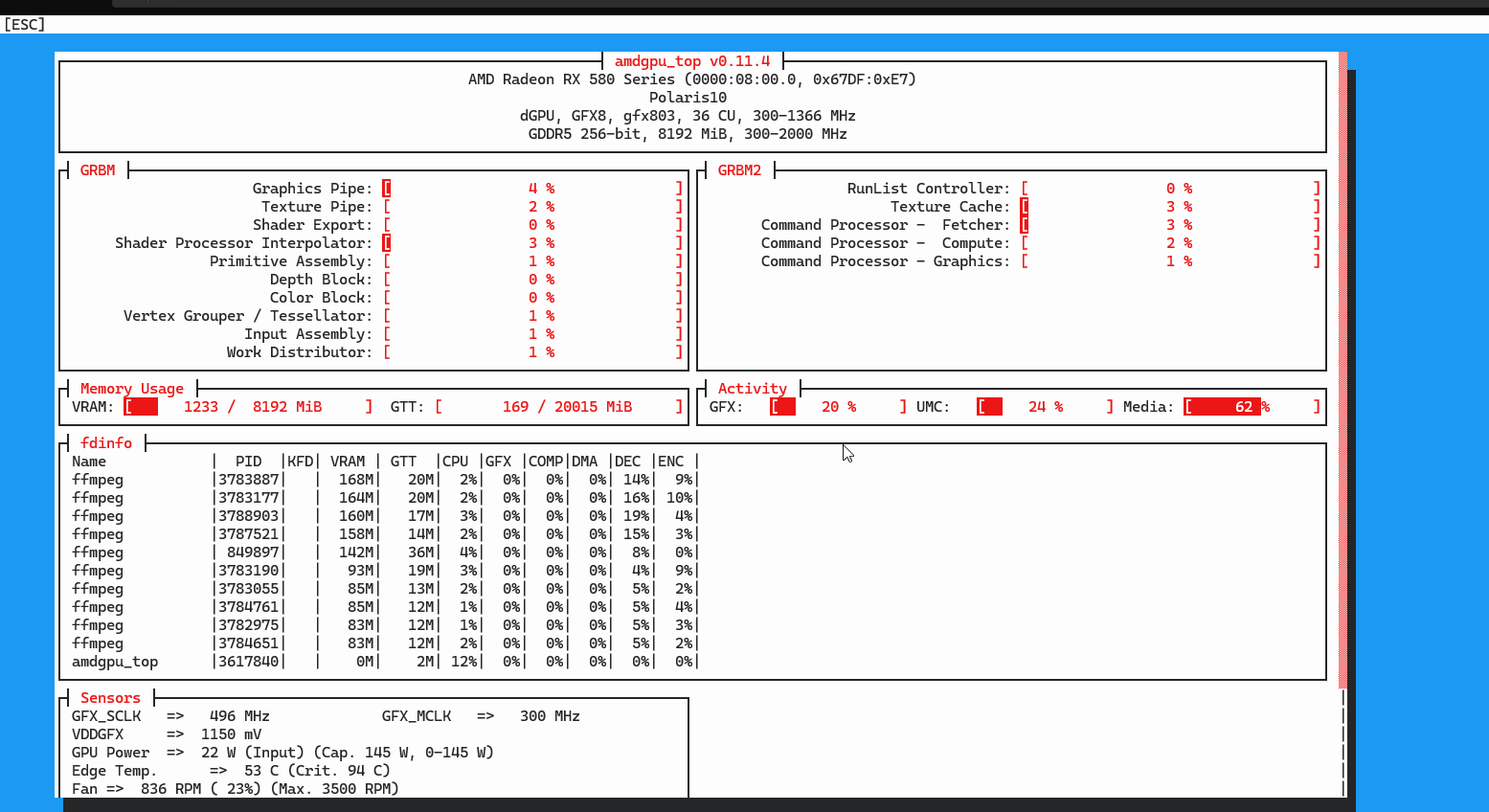Viewport: 1489px width, 812px height.
Task: Click the GFX_SCLK 496 MHz sensor reading
Action: (170, 716)
